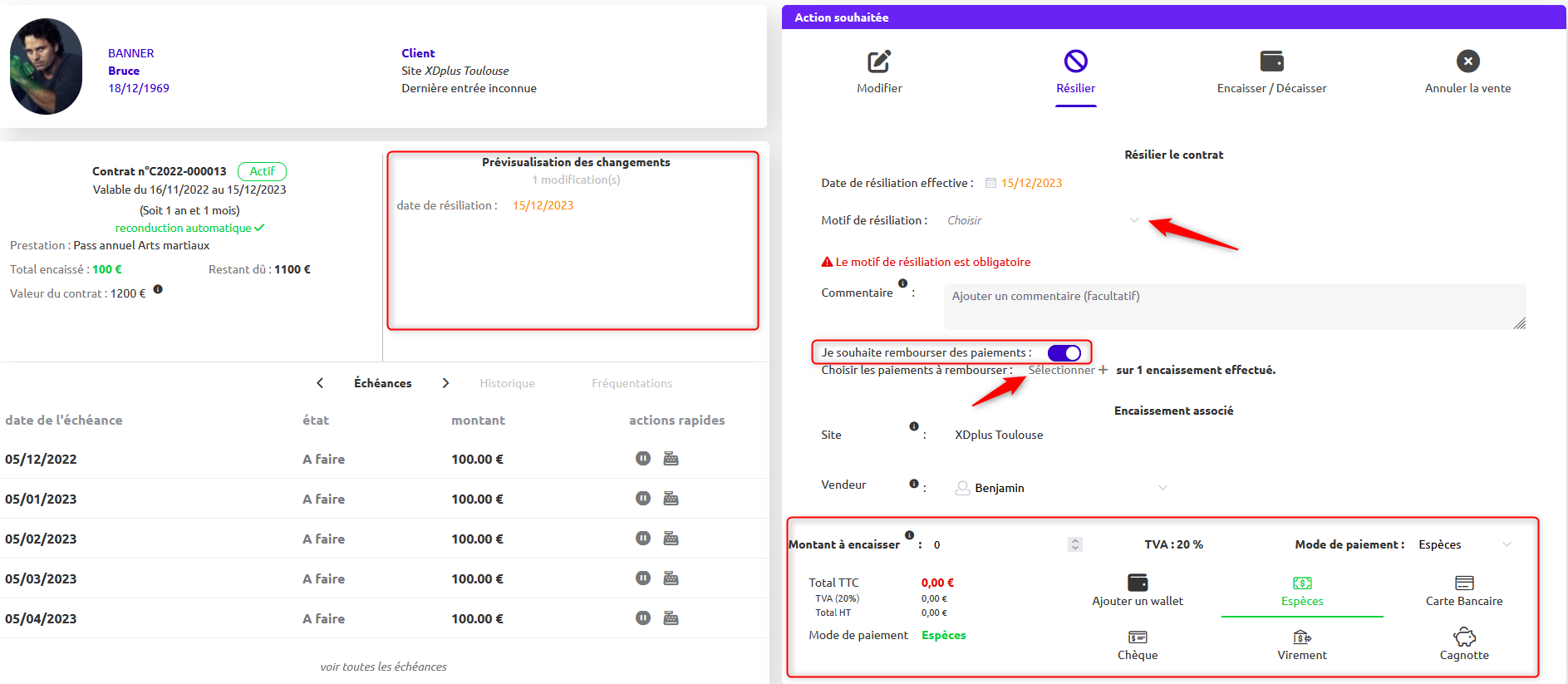This screenshot has width=1568, height=684.
Task: Click Annuler la vente cross icon
Action: tap(1467, 61)
